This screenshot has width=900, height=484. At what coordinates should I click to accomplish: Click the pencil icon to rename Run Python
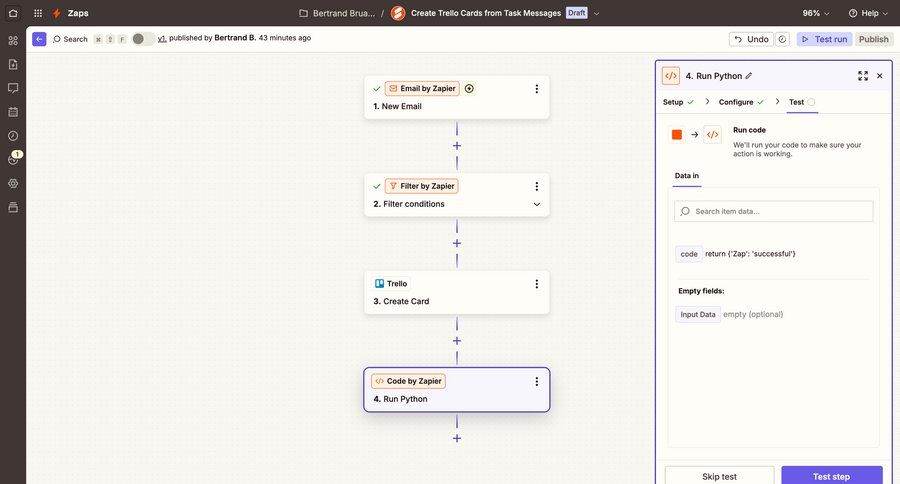pos(749,76)
